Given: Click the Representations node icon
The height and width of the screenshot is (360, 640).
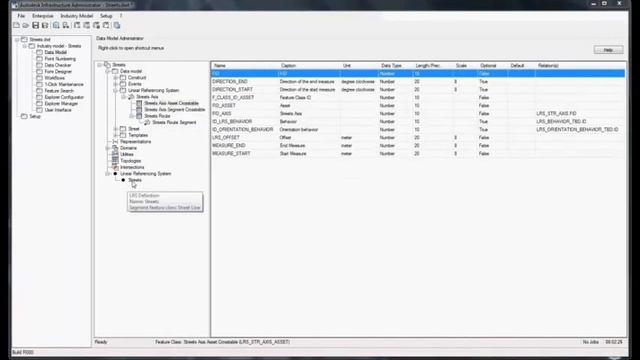Looking at the screenshot, I should [116, 142].
